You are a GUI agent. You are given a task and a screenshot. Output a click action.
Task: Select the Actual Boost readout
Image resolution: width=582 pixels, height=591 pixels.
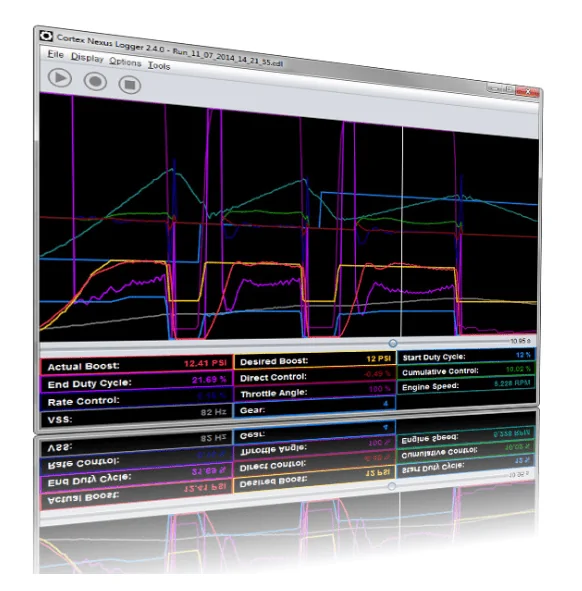(x=136, y=365)
